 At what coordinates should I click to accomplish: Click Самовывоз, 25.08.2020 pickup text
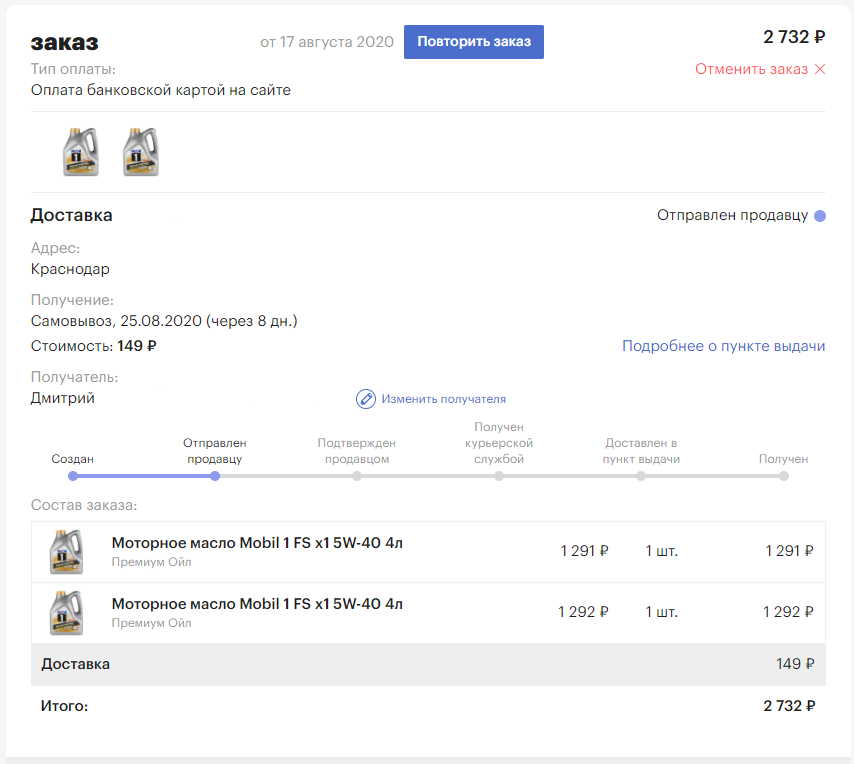click(x=164, y=321)
